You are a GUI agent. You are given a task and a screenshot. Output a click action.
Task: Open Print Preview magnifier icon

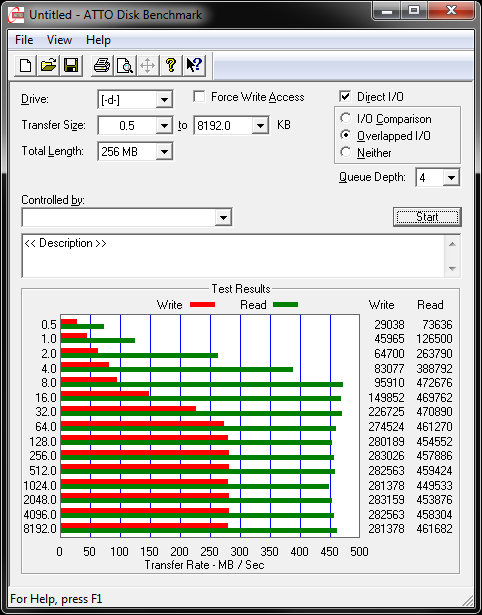click(x=125, y=65)
